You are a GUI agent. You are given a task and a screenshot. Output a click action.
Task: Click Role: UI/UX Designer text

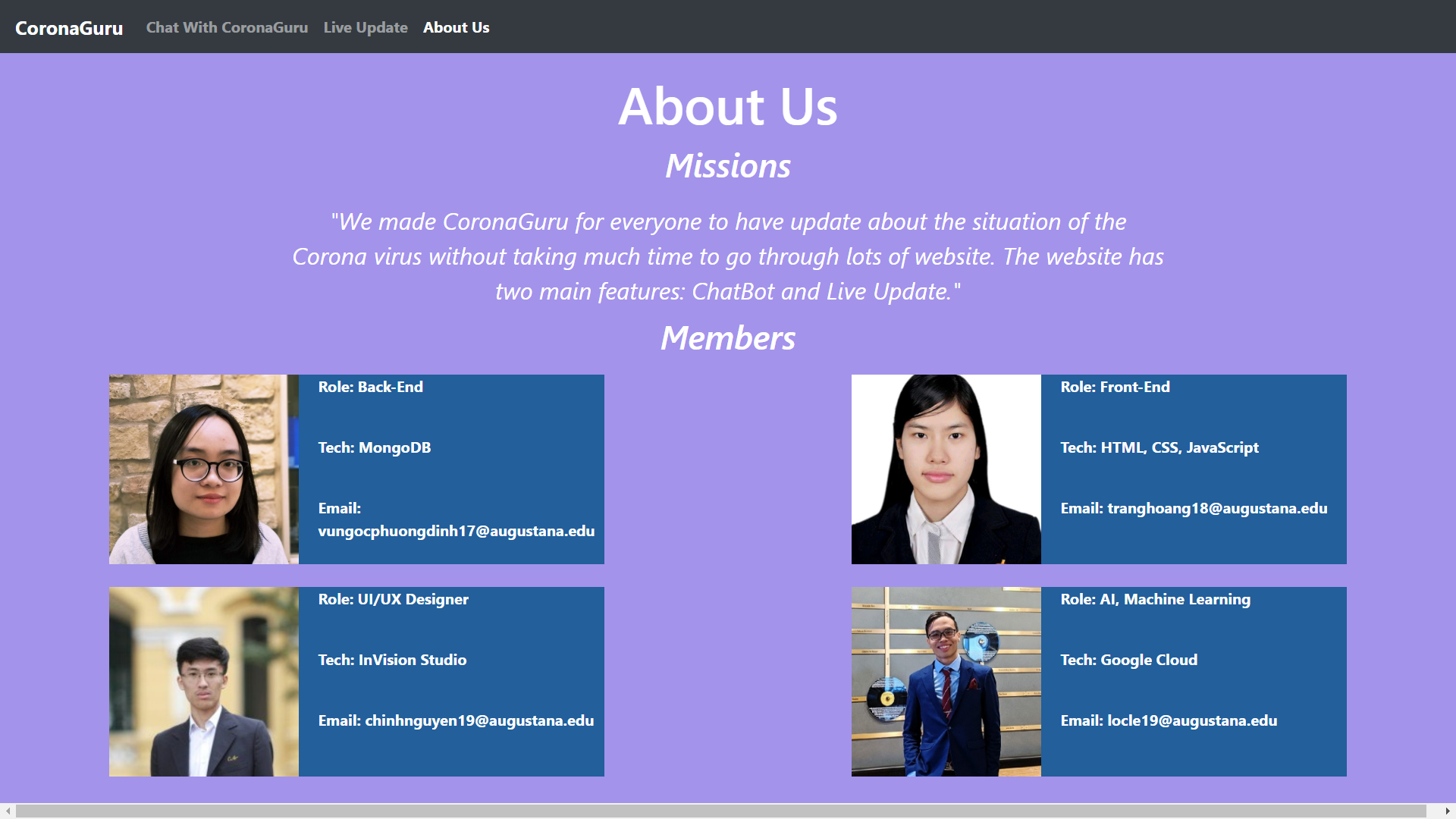click(393, 599)
